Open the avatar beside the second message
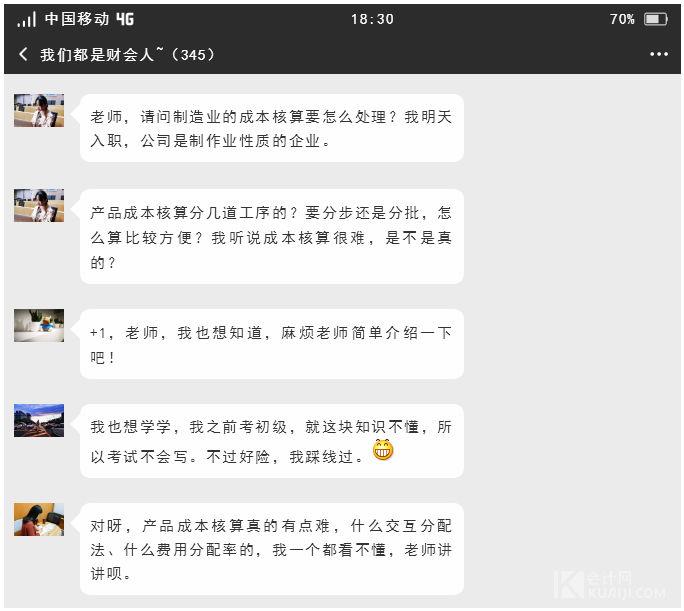The height and width of the screenshot is (611, 684). click(x=39, y=205)
